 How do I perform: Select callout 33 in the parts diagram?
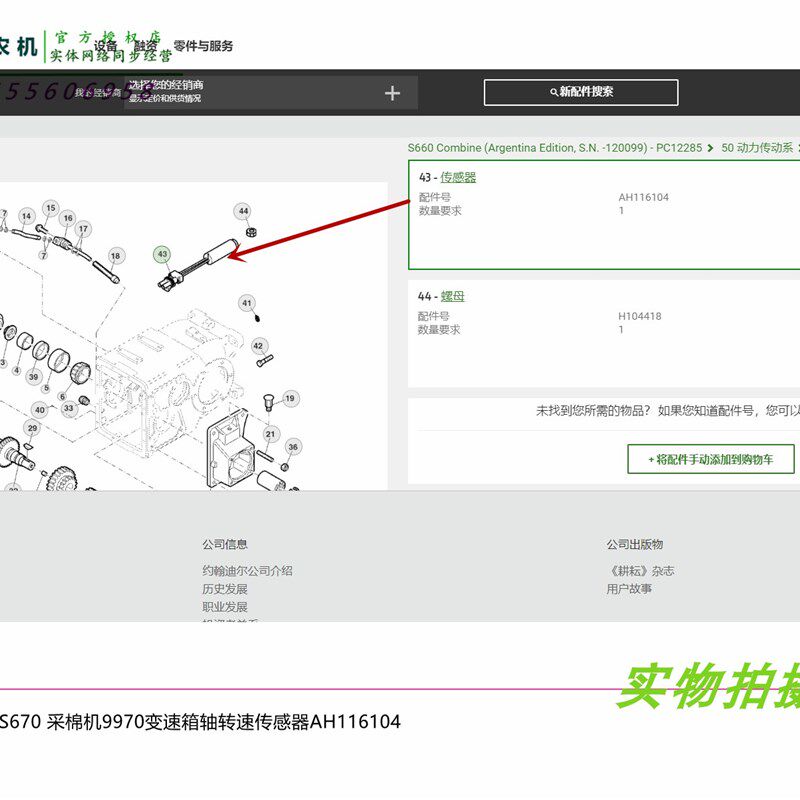[x=68, y=408]
